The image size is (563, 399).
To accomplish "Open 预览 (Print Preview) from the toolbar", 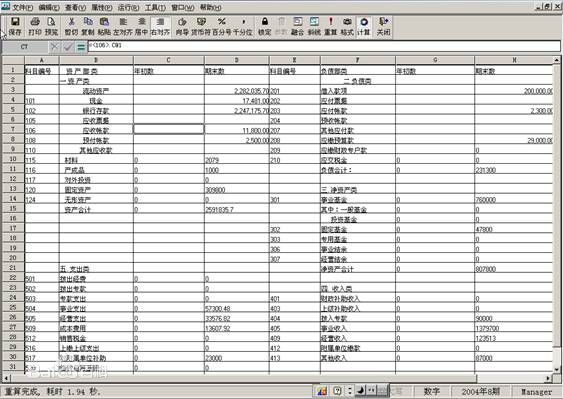I will 51,26.
